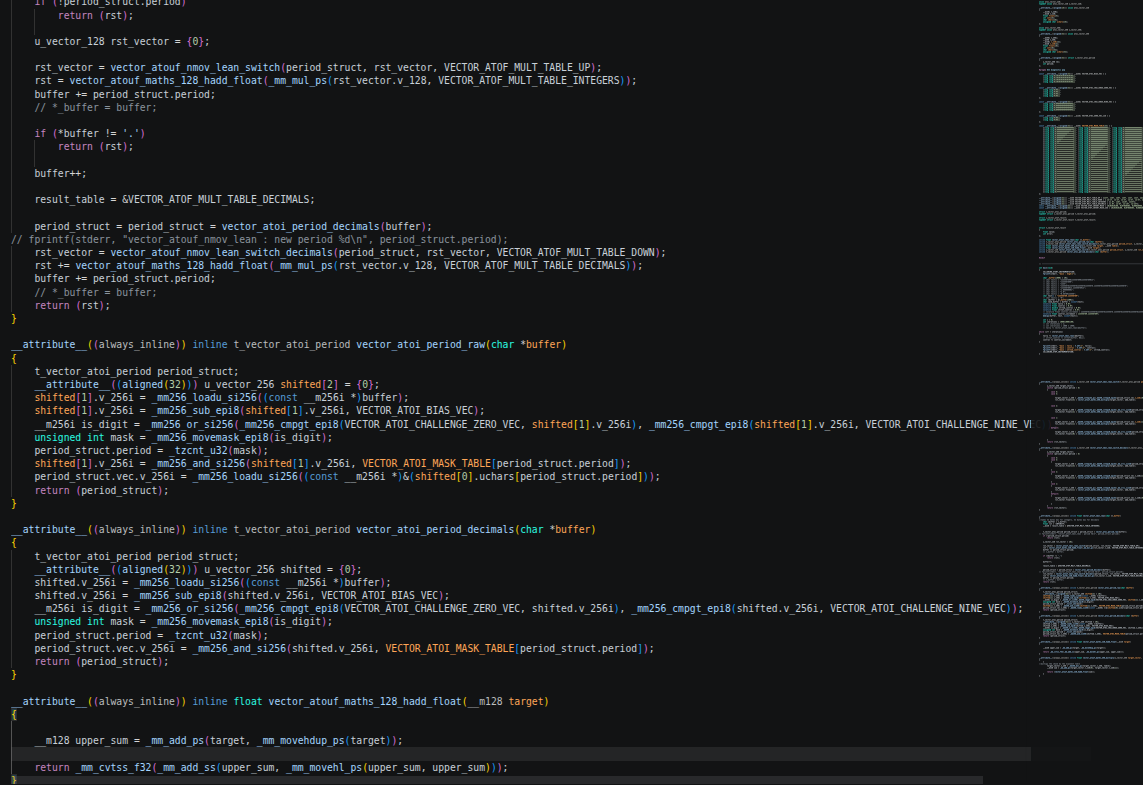
Task: Click the 'float' return type keyword
Action: pyautogui.click(x=248, y=701)
